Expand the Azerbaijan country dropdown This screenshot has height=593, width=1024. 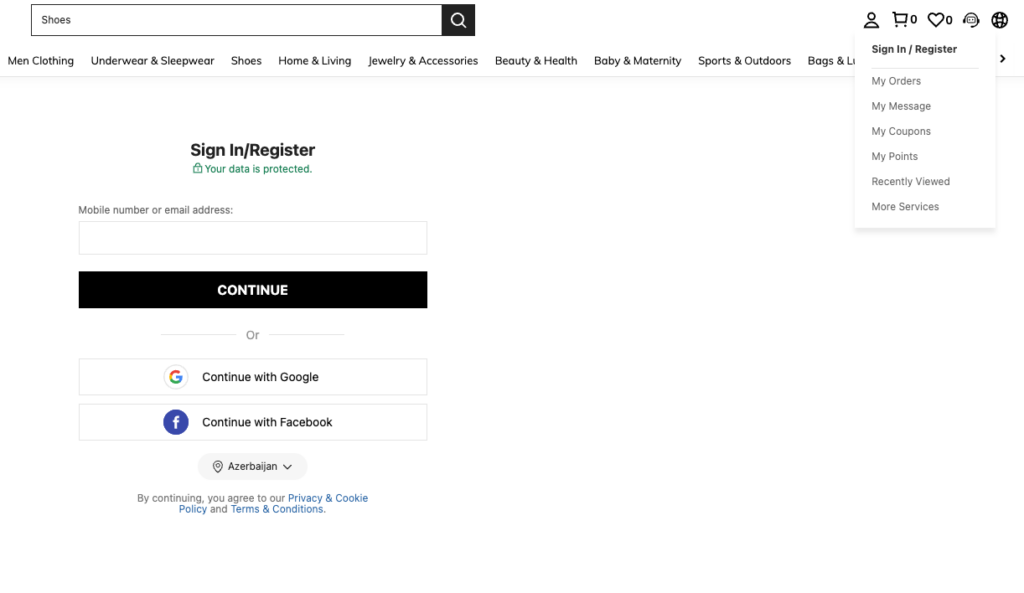coord(252,467)
